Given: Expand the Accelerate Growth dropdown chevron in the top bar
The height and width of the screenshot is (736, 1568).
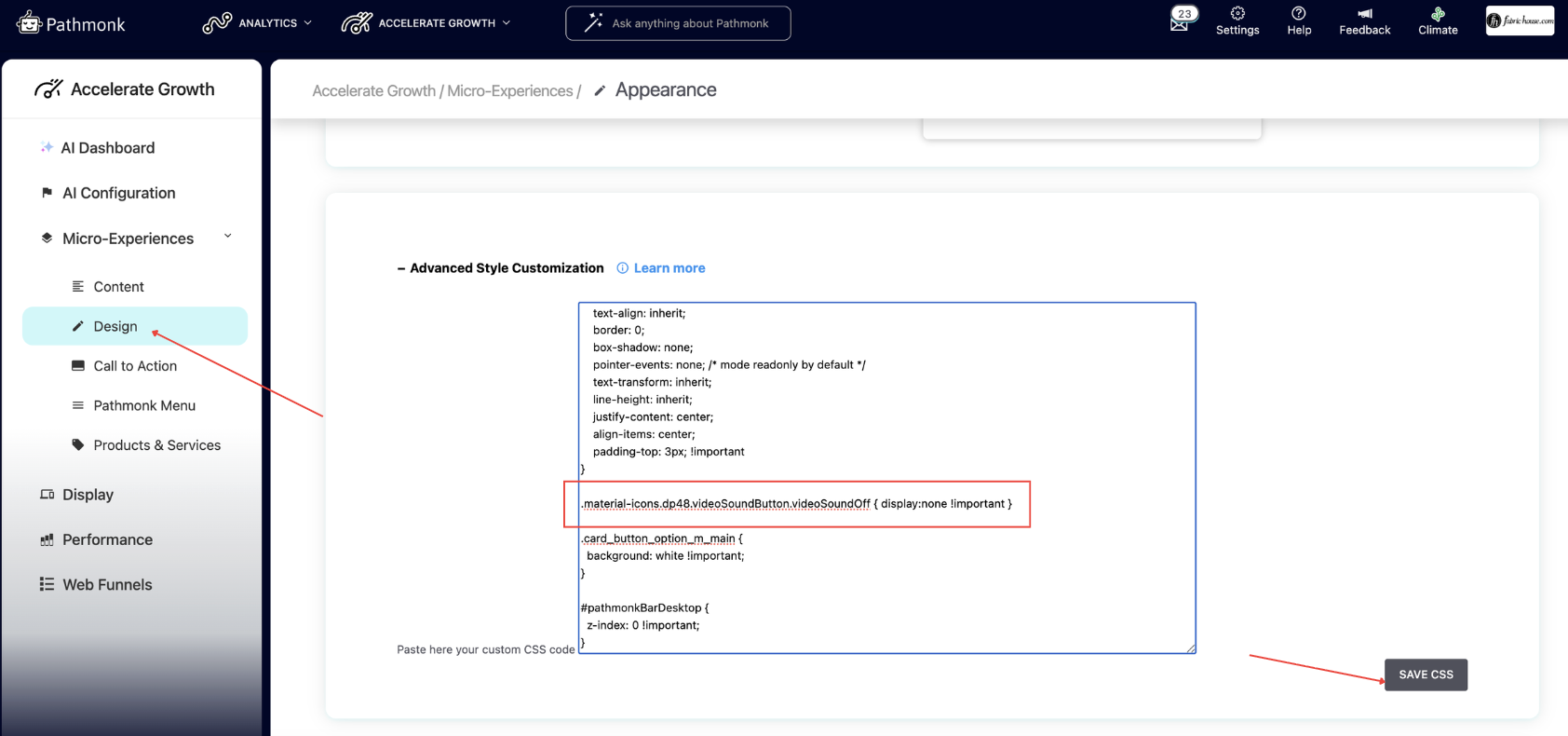Looking at the screenshot, I should pos(507,22).
